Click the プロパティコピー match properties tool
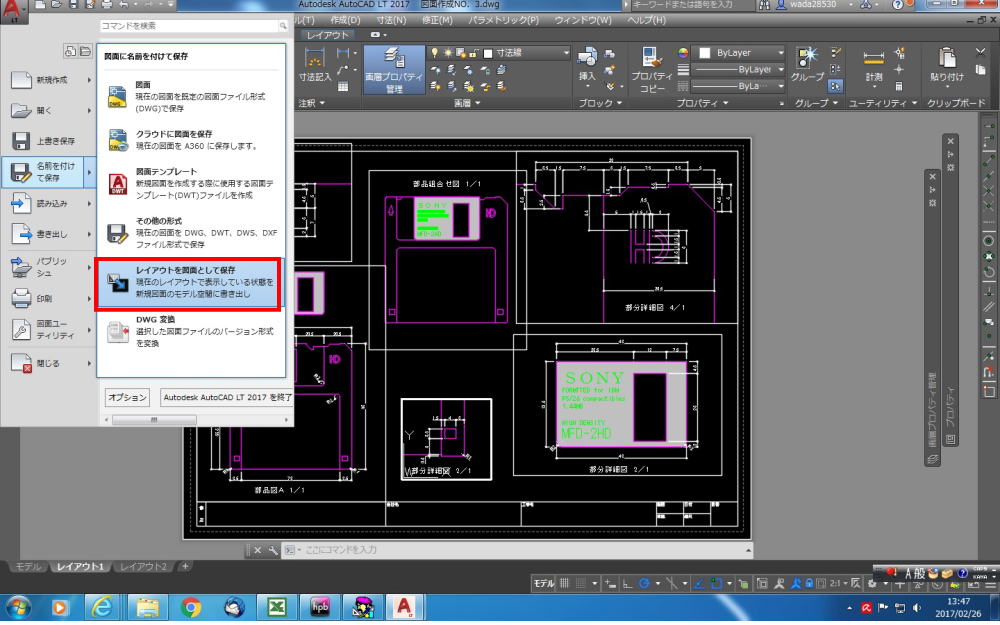The height and width of the screenshot is (625, 1000). 652,70
